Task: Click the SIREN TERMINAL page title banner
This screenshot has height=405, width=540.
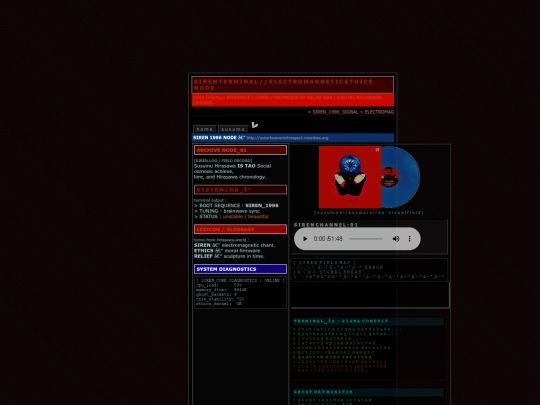Action: pos(293,85)
